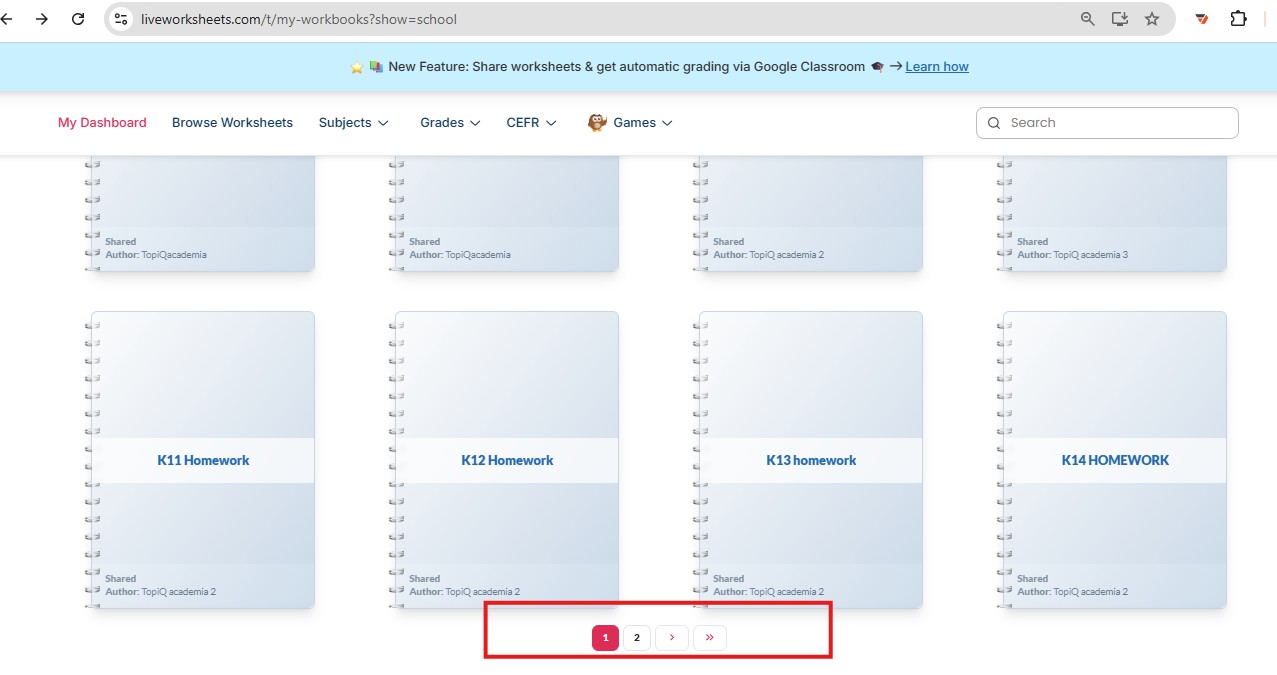Click the red extension icon in toolbar
The image size is (1277, 675).
(x=1202, y=19)
